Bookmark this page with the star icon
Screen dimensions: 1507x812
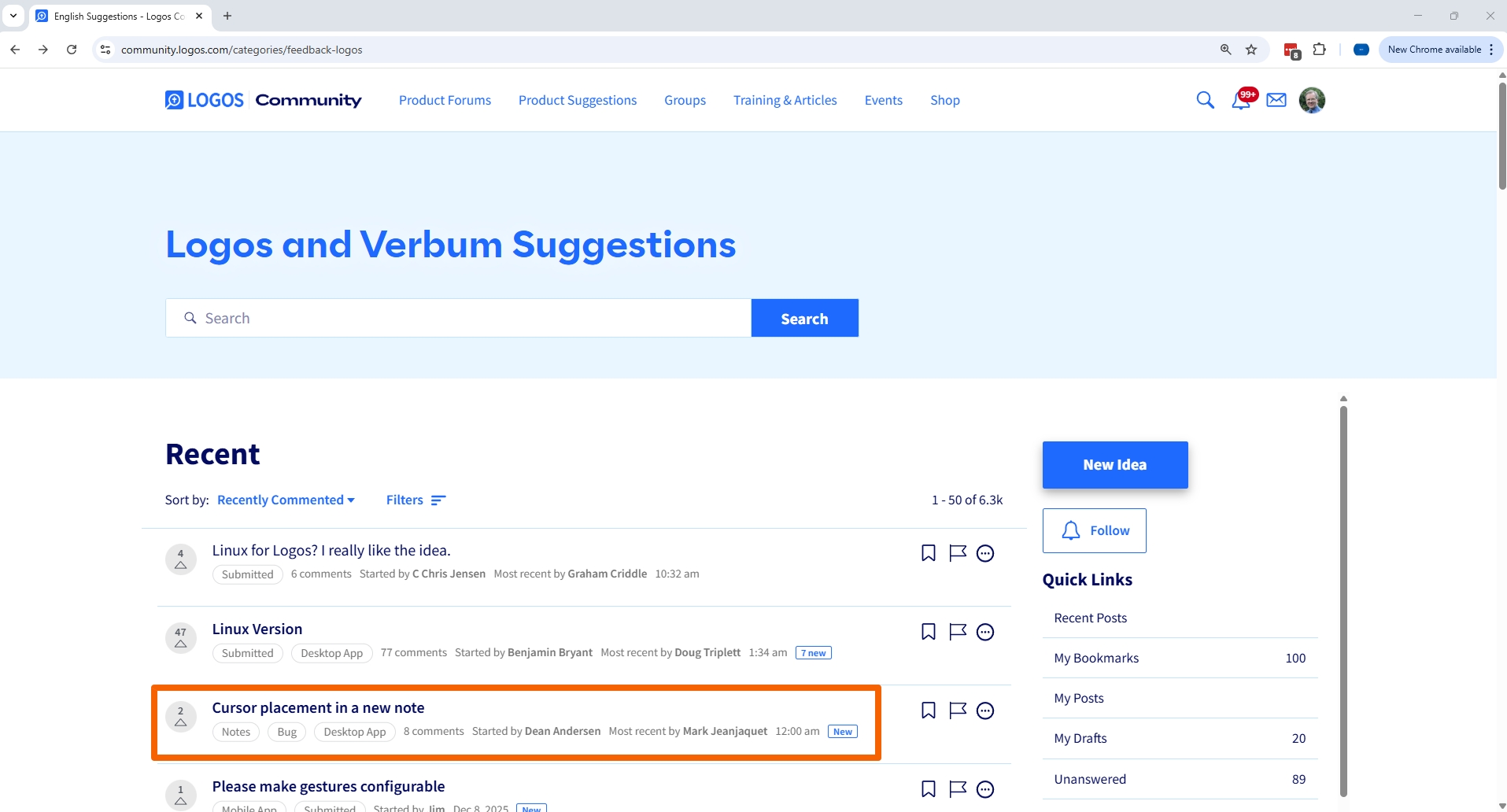tap(1251, 50)
